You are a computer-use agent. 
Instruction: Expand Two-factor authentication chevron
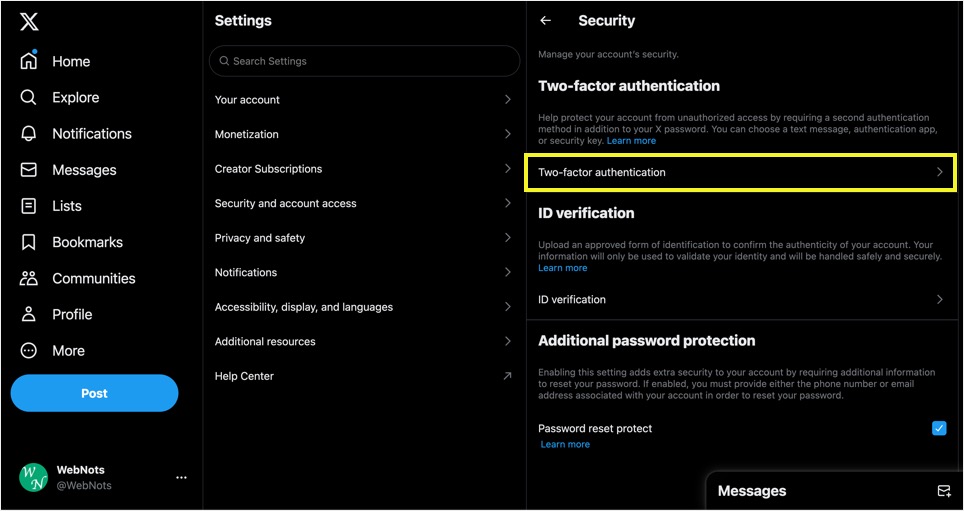tap(939, 172)
